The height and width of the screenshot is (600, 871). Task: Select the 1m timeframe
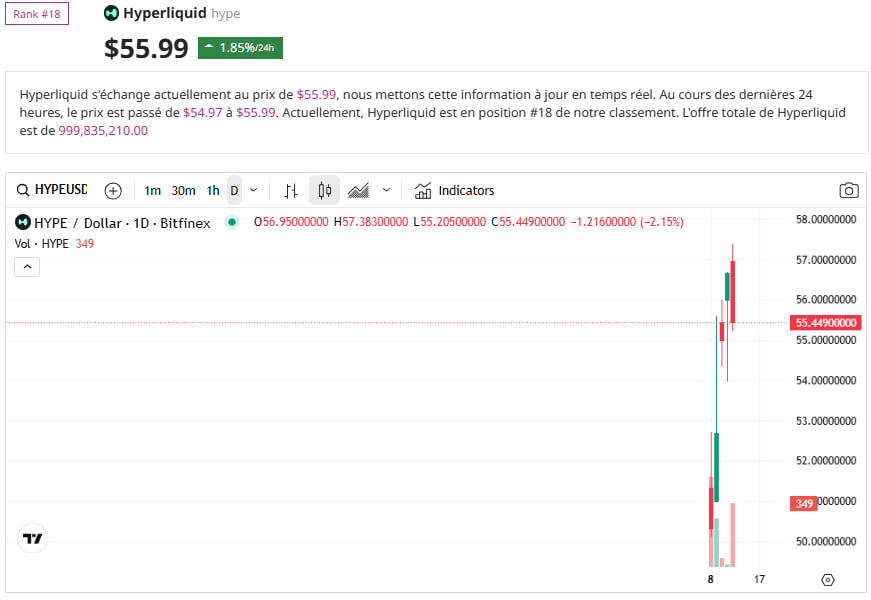click(x=152, y=190)
